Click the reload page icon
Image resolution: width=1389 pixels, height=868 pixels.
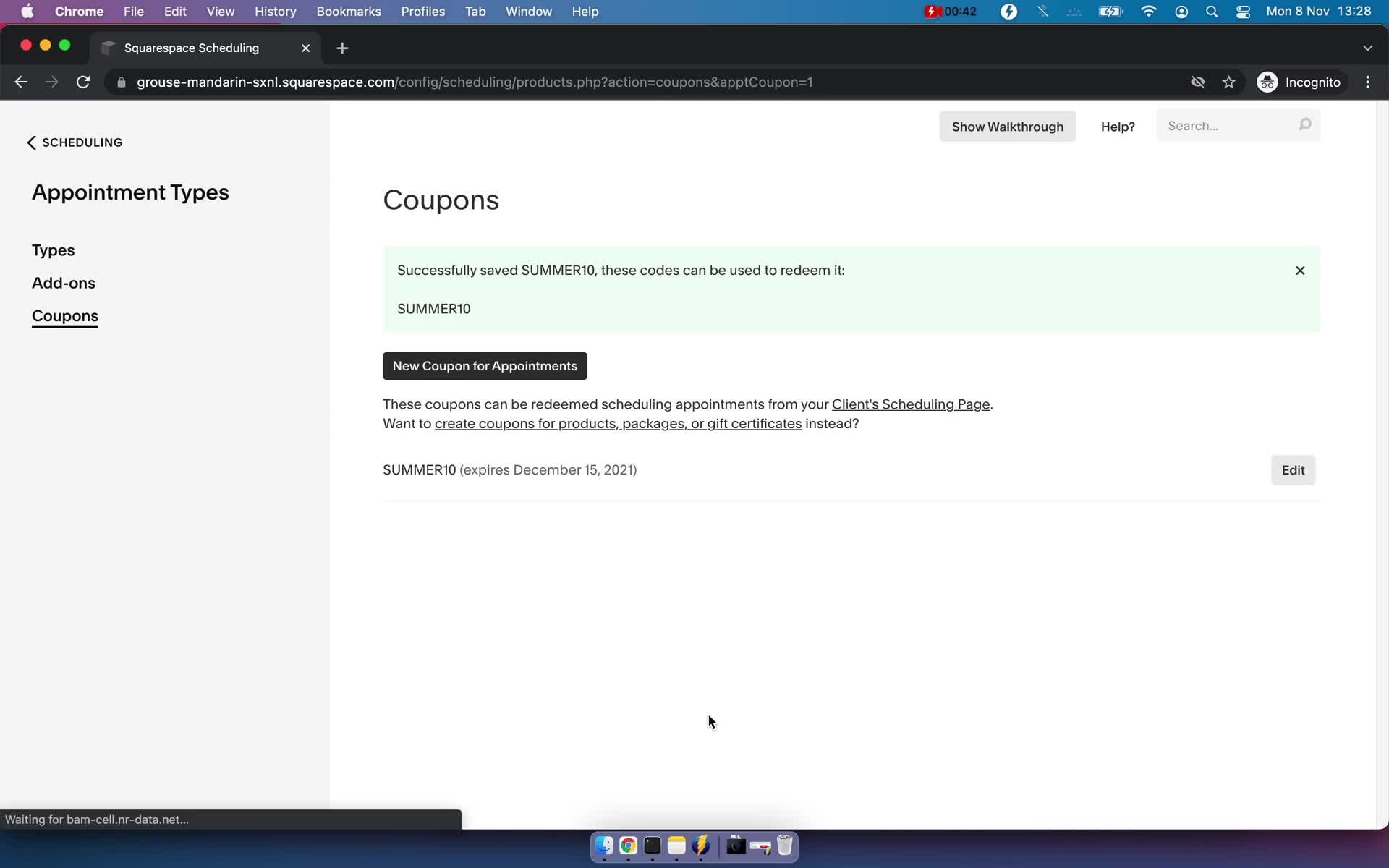[x=85, y=82]
